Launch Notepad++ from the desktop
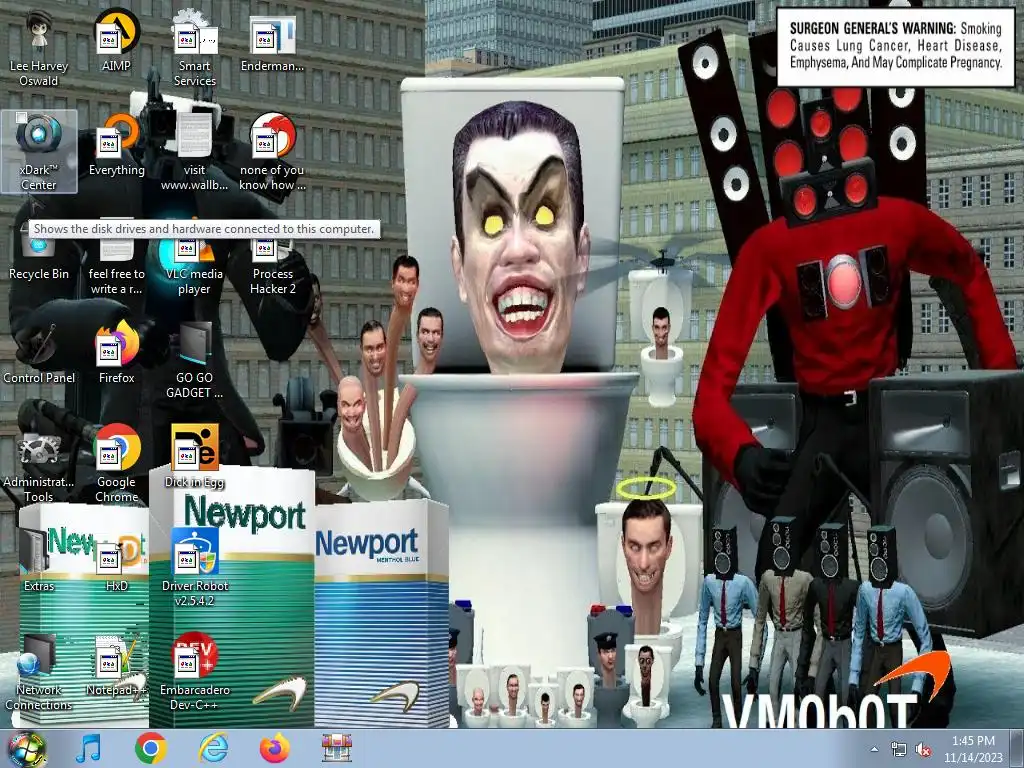The width and height of the screenshot is (1024, 768). tap(116, 665)
